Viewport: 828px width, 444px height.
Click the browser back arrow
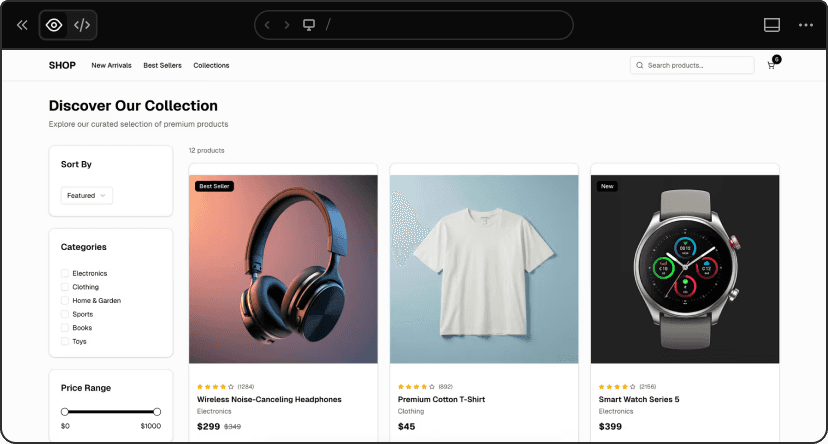coord(268,25)
